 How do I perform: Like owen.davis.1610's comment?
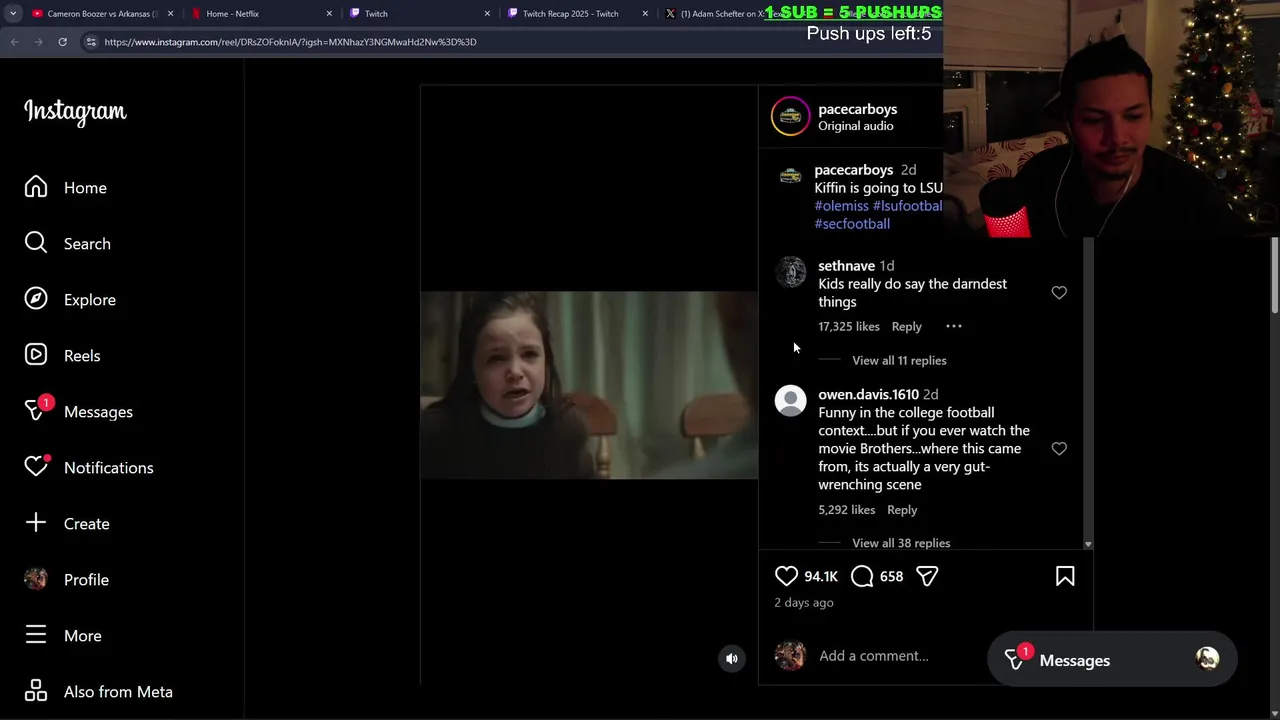click(1059, 448)
